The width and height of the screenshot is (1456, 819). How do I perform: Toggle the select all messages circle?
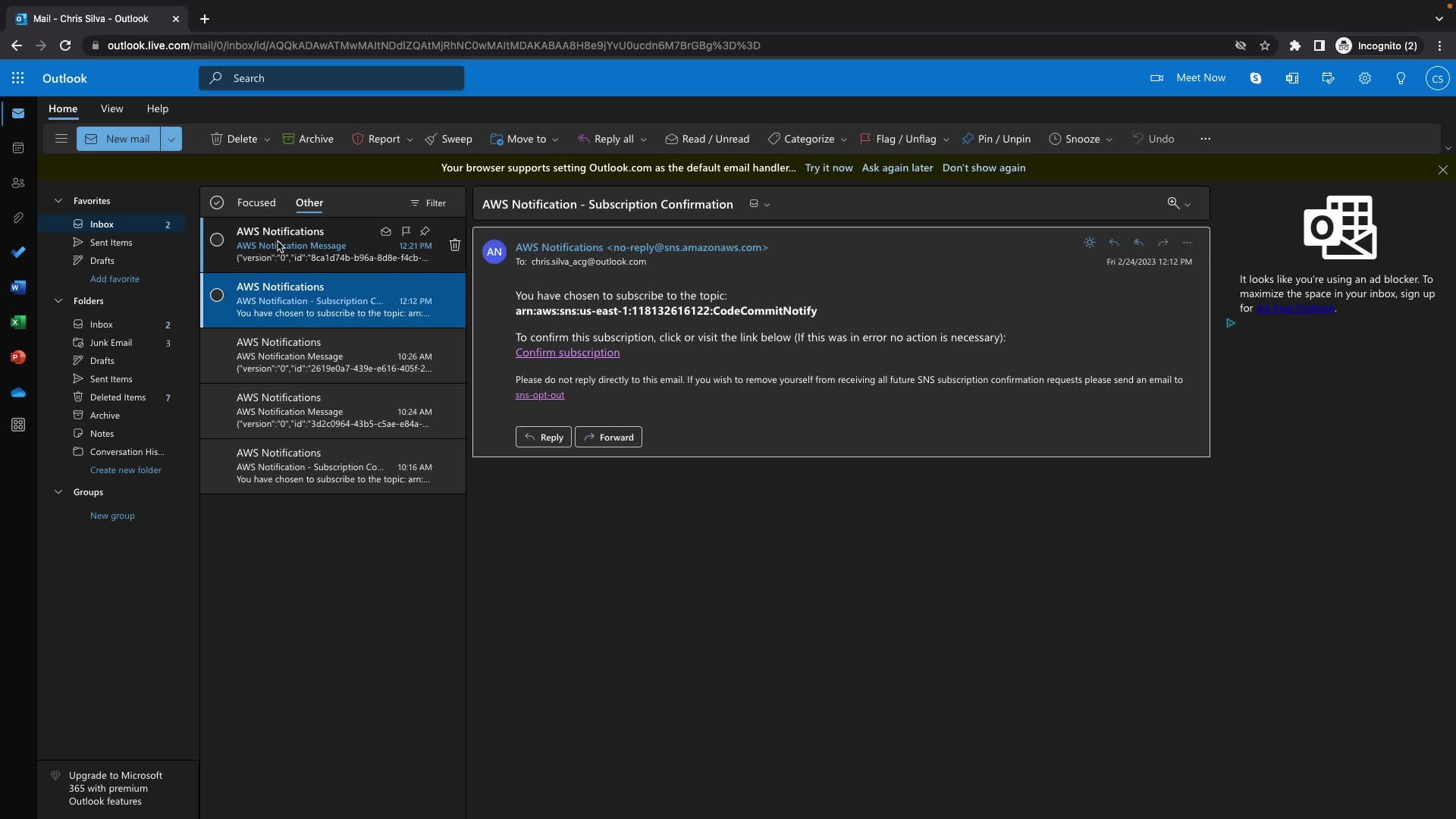tap(217, 202)
